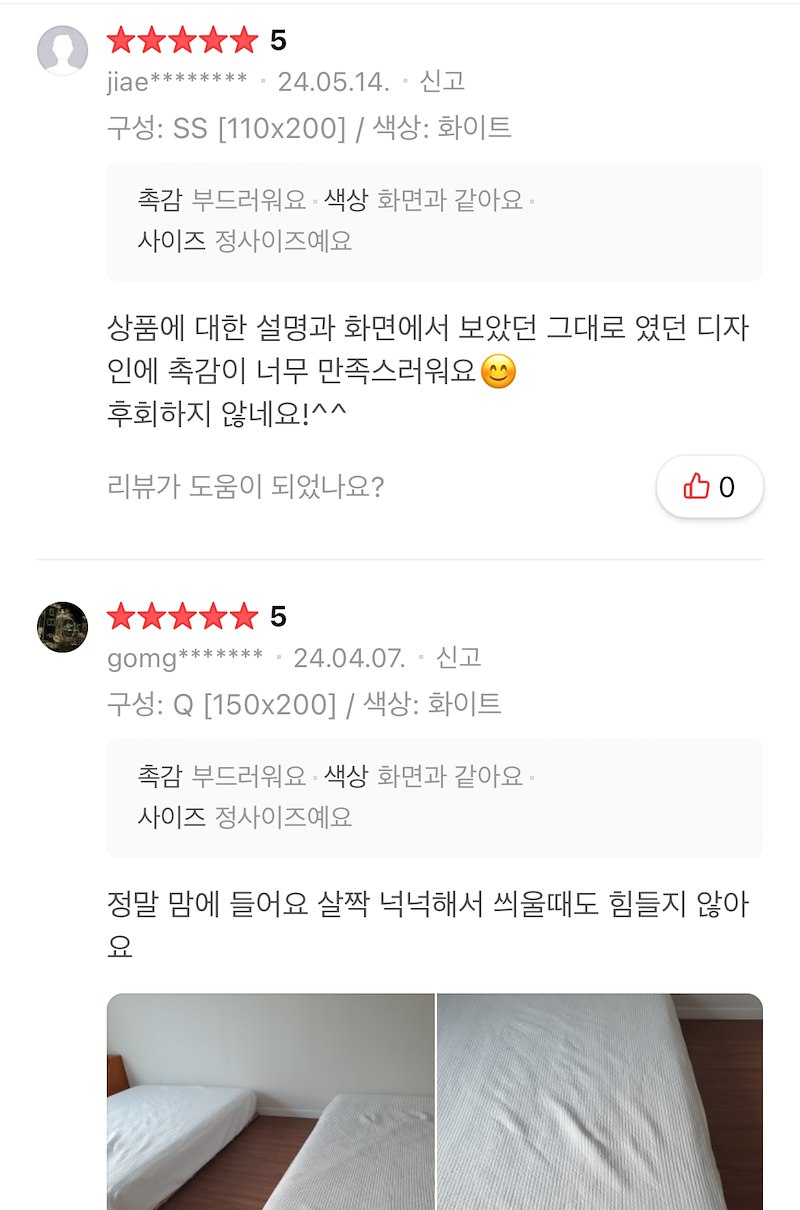Open the gomg******* username
The height and width of the screenshot is (1210, 800).
click(185, 658)
